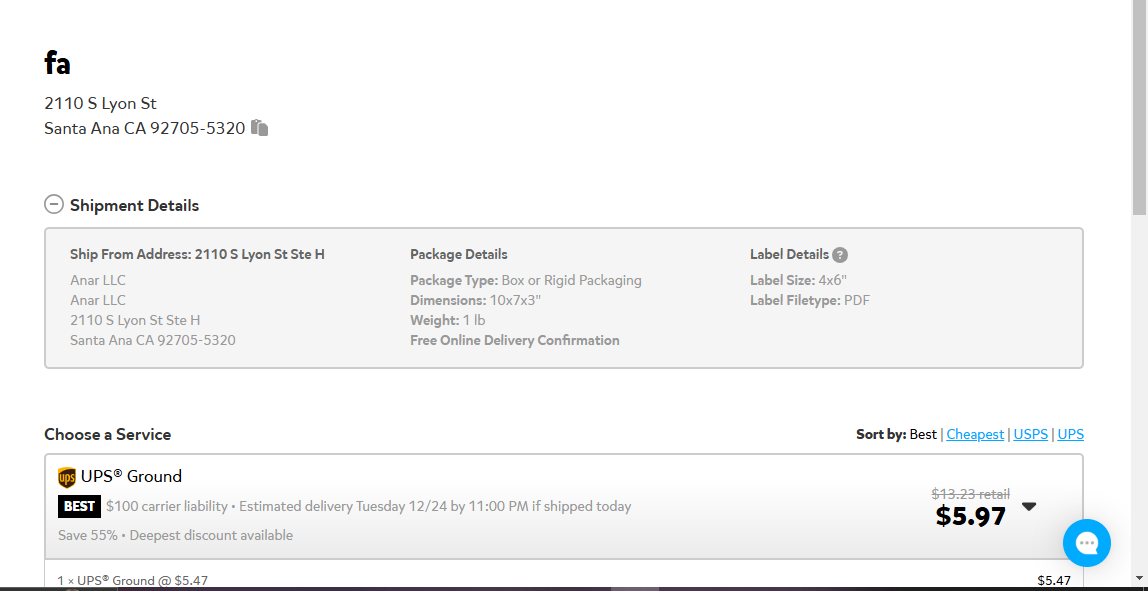Sort services by Cheapest
The height and width of the screenshot is (591, 1148).
click(x=974, y=434)
